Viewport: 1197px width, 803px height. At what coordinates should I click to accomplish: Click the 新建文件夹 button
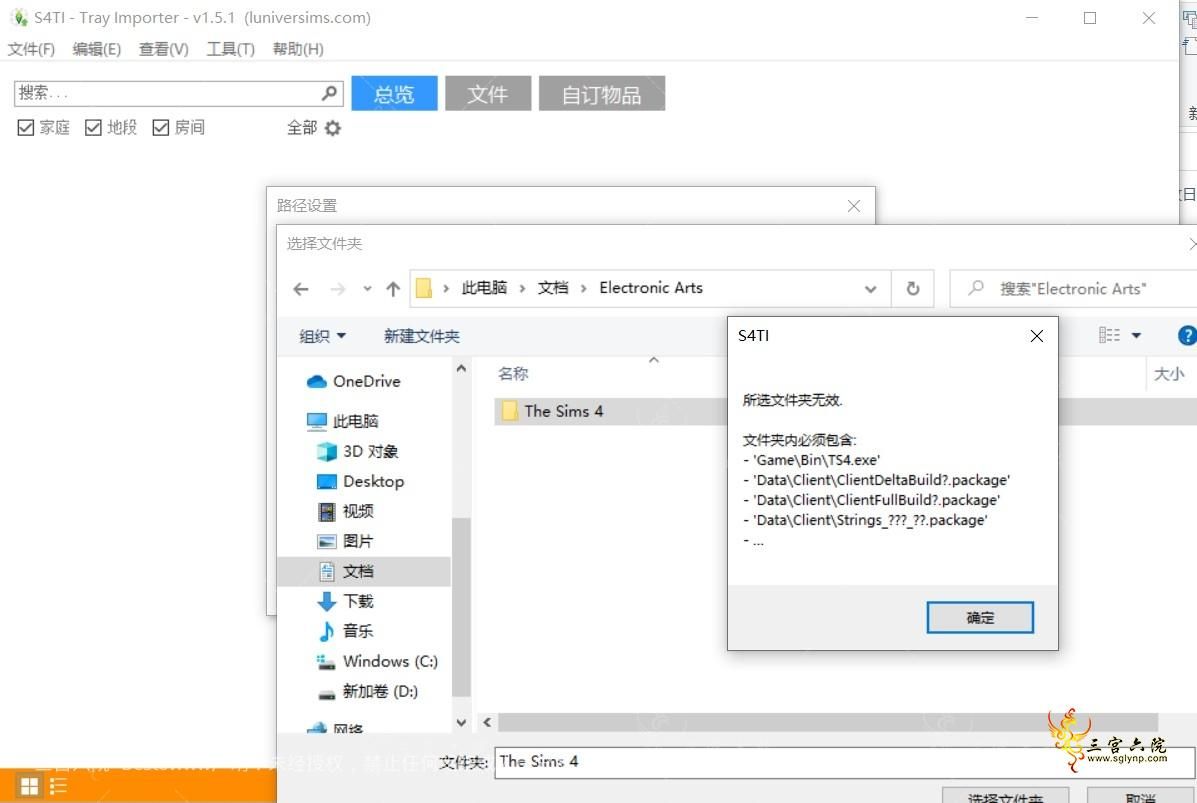coord(421,336)
